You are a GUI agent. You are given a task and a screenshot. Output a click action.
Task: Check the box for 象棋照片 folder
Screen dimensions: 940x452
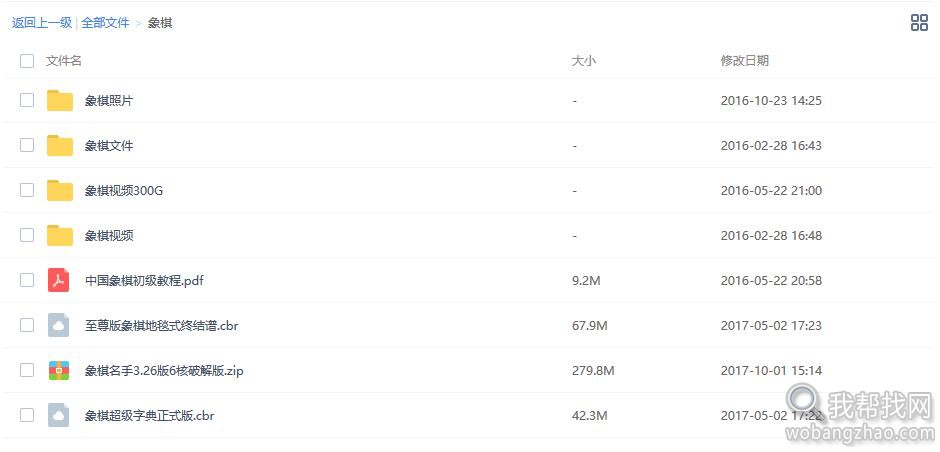coord(27,100)
